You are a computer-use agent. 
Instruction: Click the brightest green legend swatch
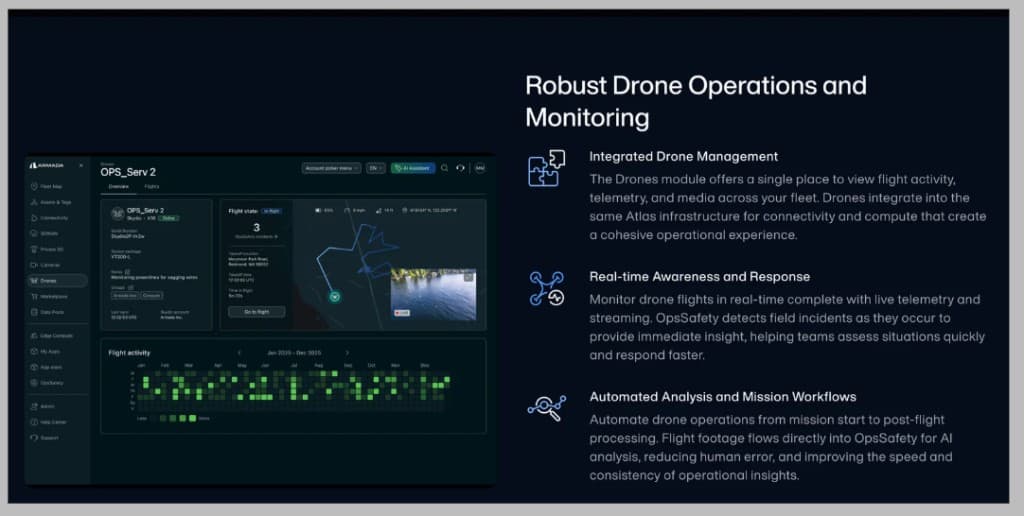pos(192,418)
